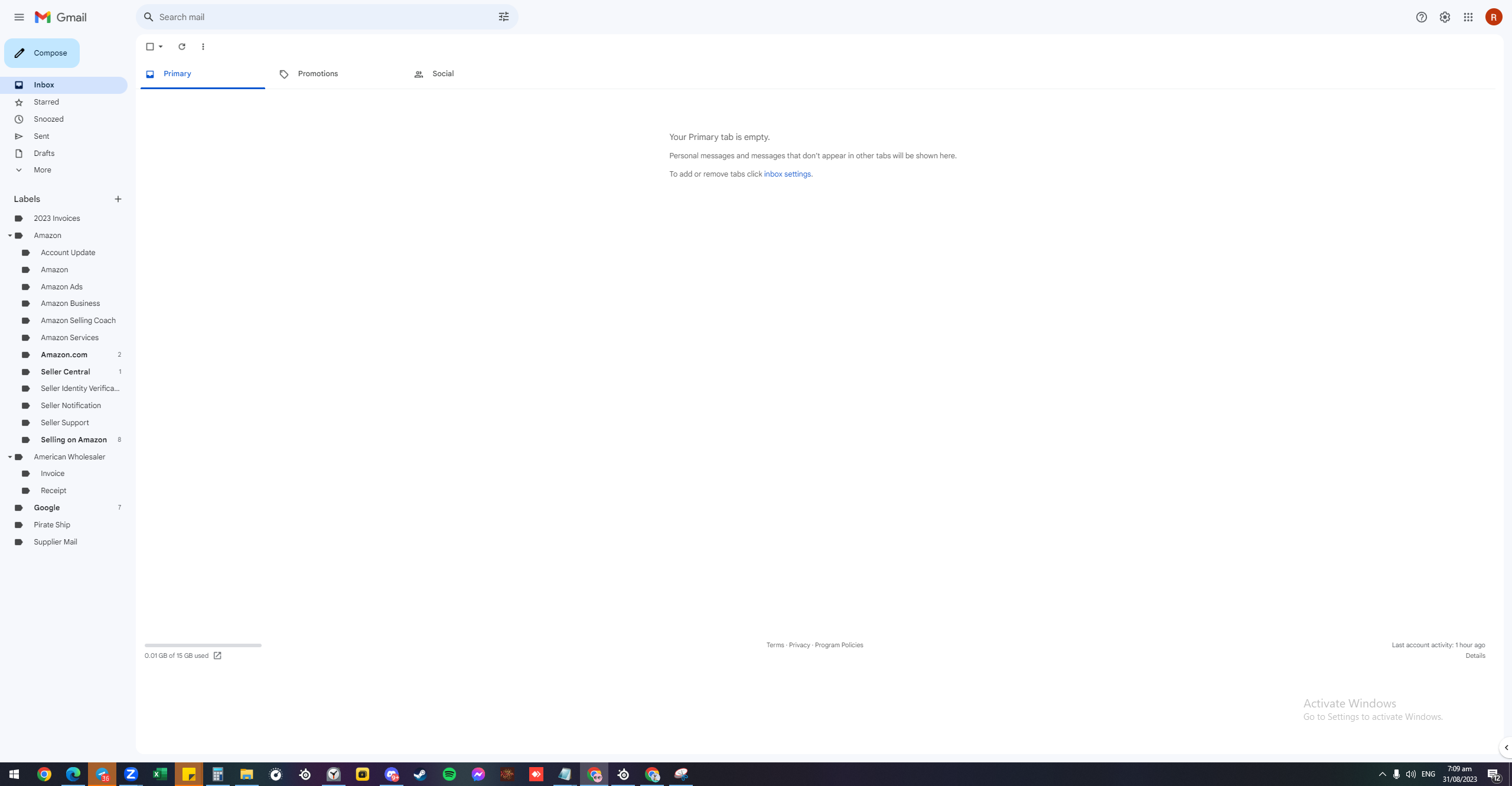
Task: Open the Google apps grid
Action: pyautogui.click(x=1468, y=17)
